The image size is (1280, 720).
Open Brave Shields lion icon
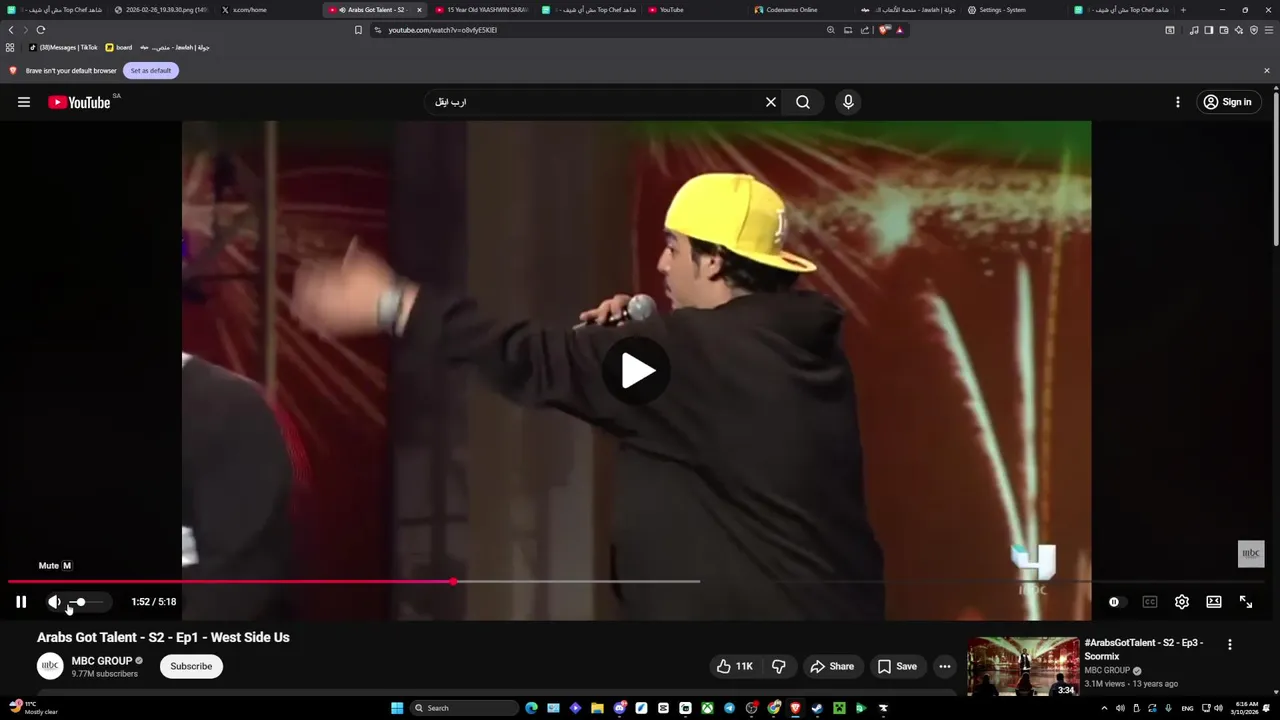pyautogui.click(x=884, y=30)
